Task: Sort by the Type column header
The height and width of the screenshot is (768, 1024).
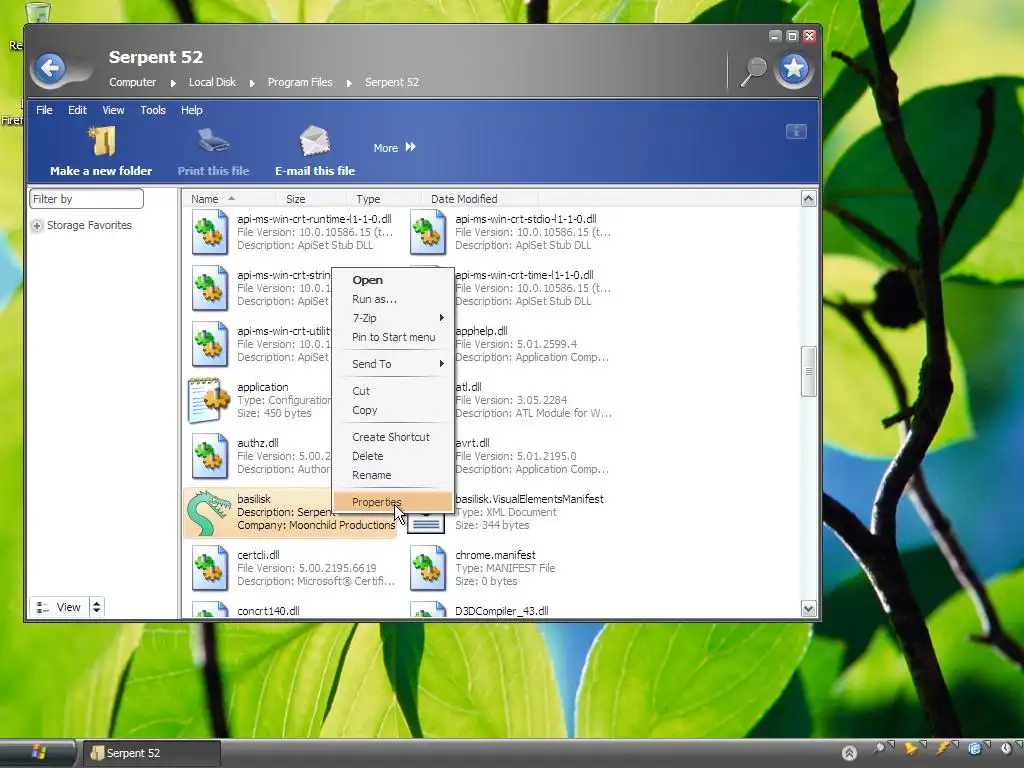Action: 385,199
